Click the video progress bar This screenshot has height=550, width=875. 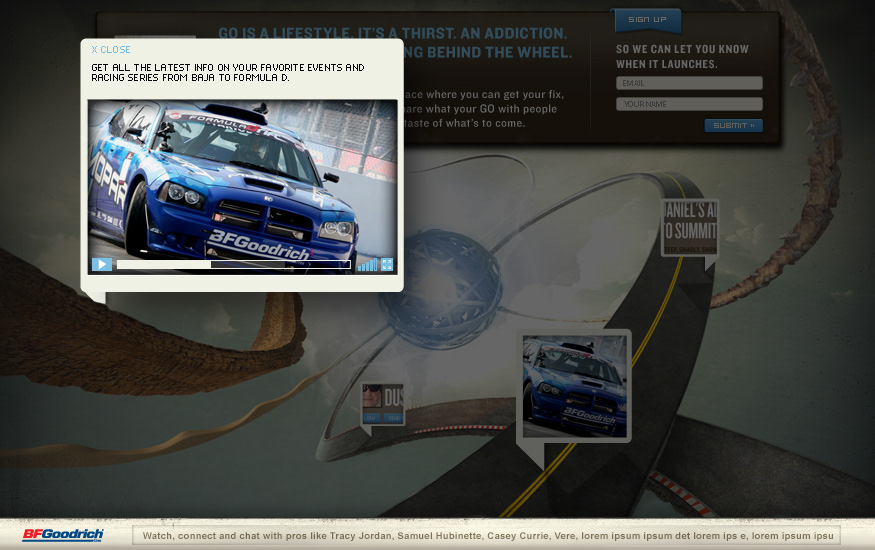pyautogui.click(x=233, y=264)
